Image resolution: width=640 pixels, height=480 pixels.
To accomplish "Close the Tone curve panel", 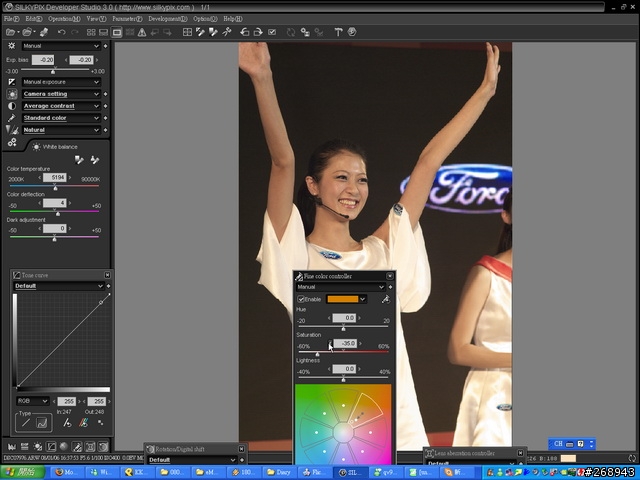I will 107,275.
